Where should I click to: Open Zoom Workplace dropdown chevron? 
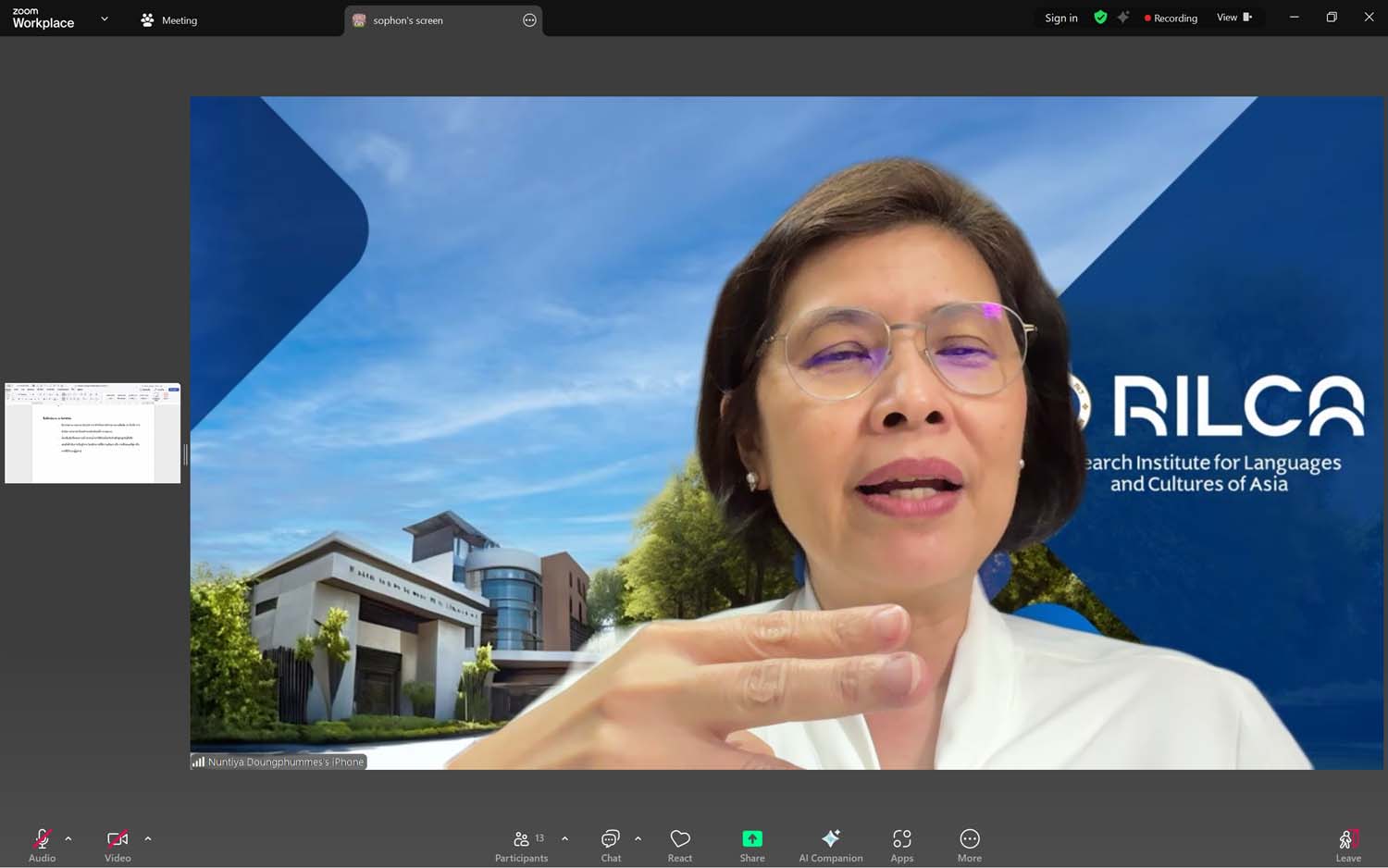click(x=105, y=19)
